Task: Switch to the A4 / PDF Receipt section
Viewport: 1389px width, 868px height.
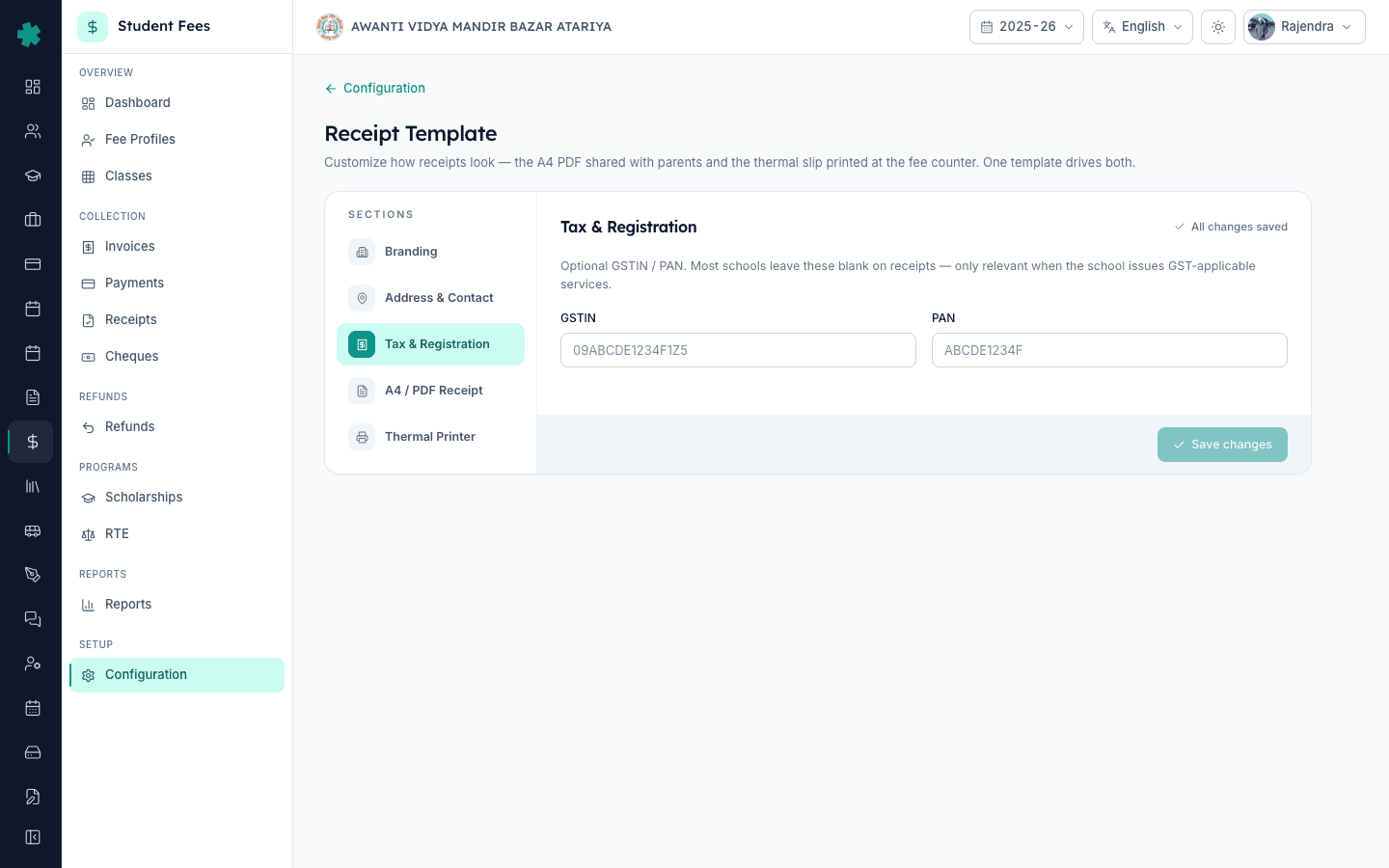Action: 430,391
